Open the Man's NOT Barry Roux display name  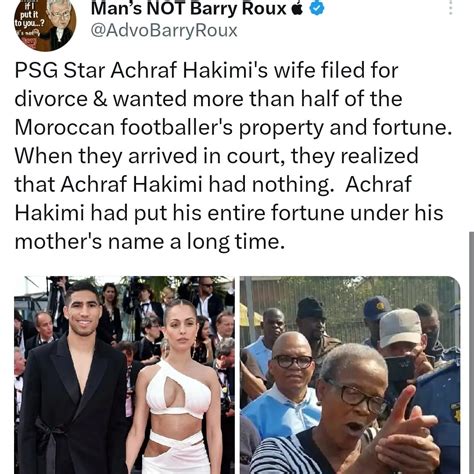[189, 9]
